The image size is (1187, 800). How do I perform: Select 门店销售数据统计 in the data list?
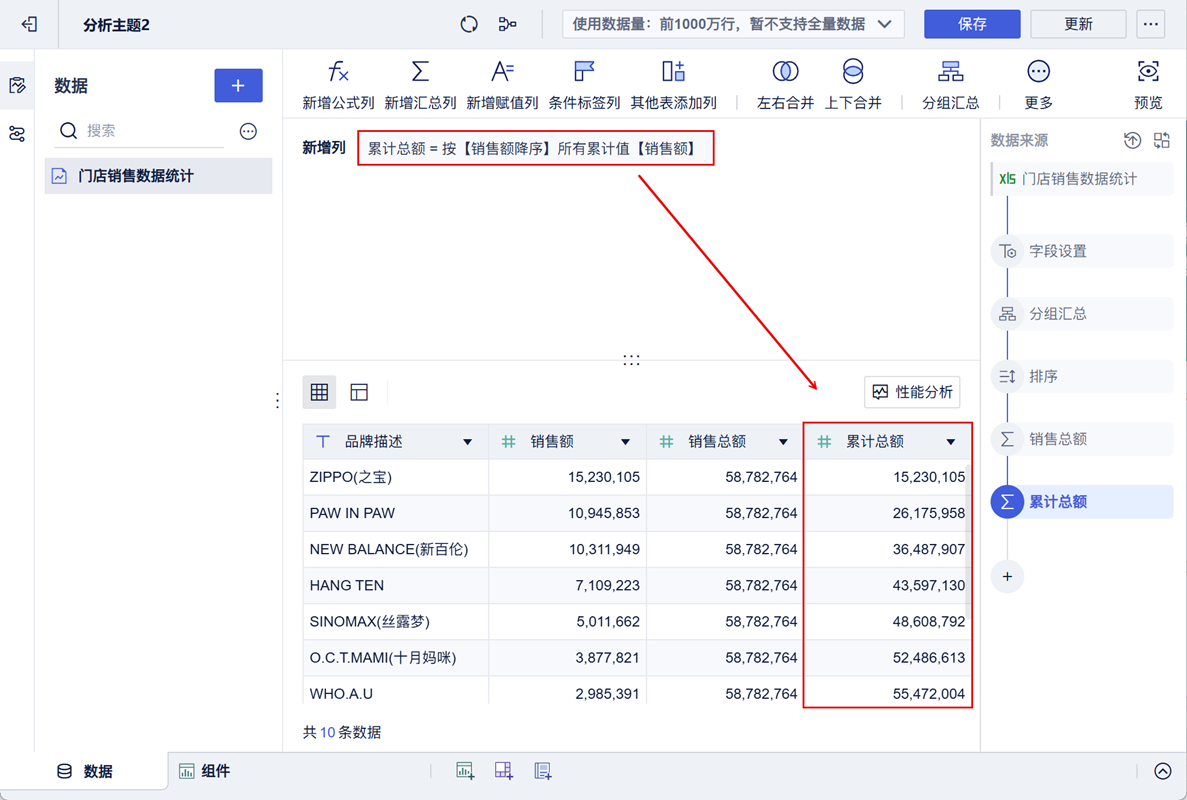click(x=136, y=176)
